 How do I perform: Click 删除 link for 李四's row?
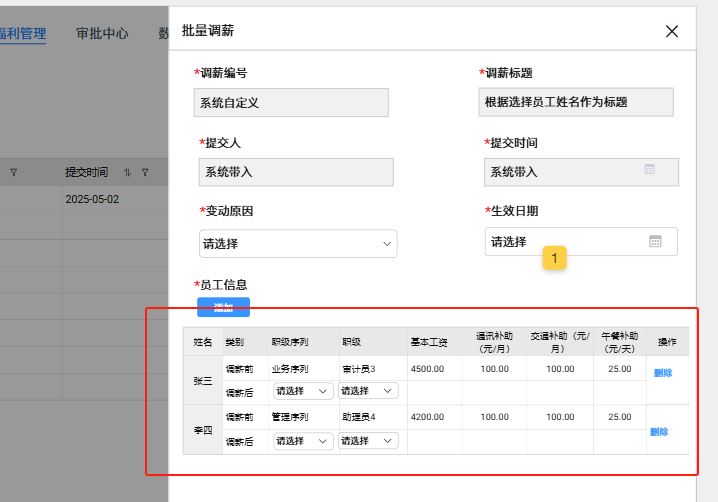click(659, 432)
